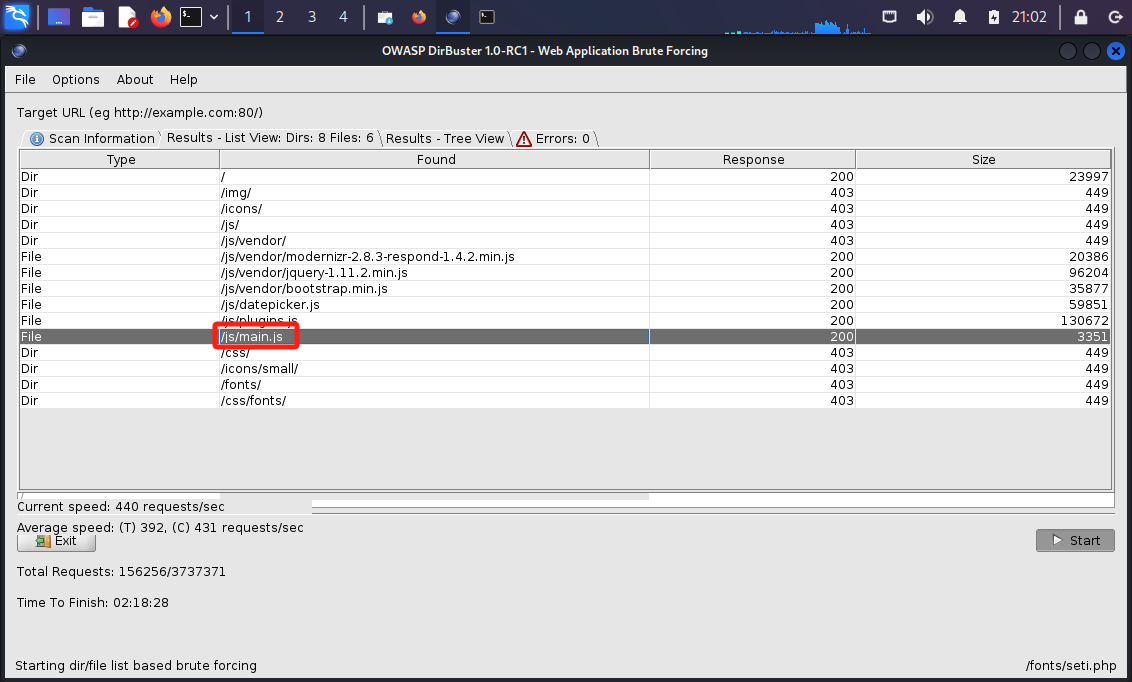Open the file manager in the panel
Viewport: 1132px width, 682px height.
pyautogui.click(x=92, y=17)
